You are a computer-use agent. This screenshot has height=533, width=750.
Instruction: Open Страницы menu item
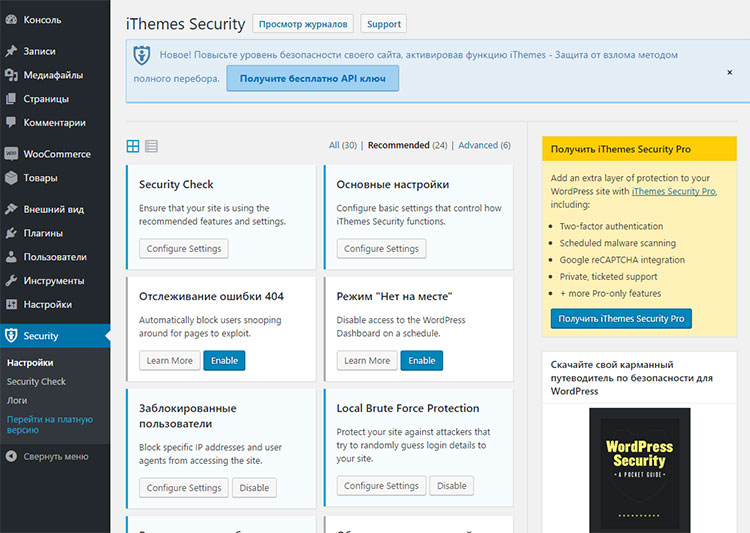[55, 99]
